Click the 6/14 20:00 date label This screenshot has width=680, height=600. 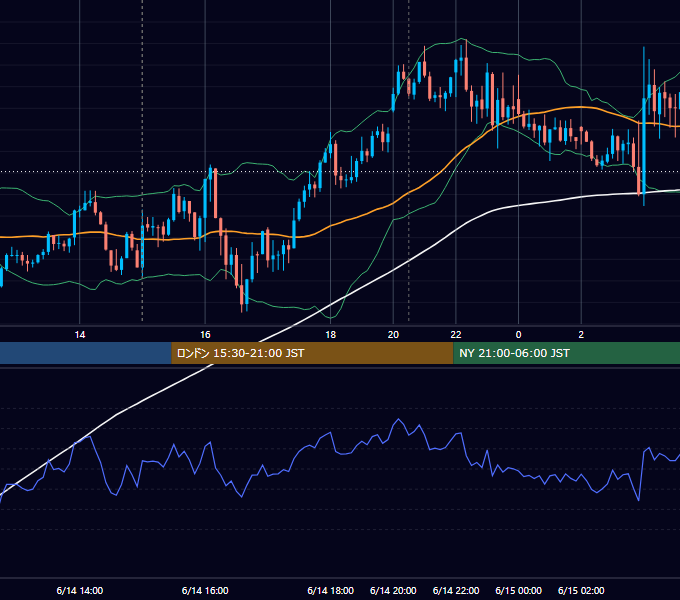393,590
